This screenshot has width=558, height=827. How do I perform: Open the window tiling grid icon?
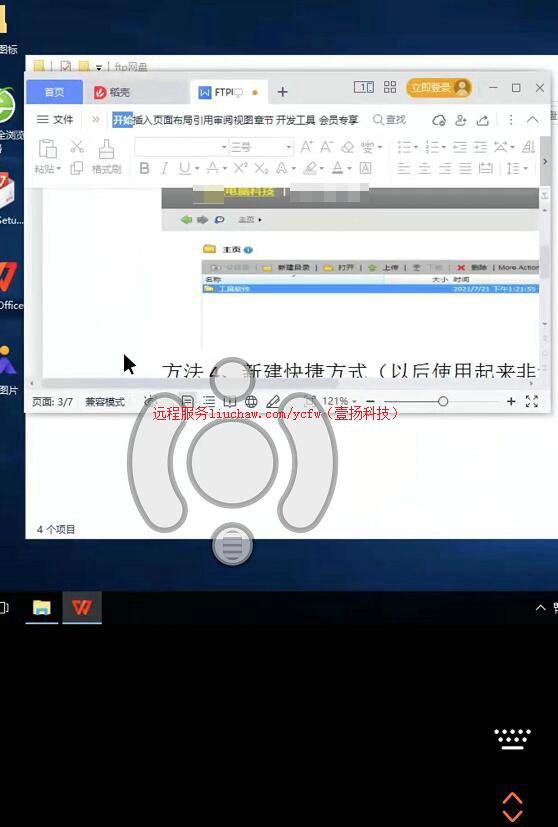point(390,88)
